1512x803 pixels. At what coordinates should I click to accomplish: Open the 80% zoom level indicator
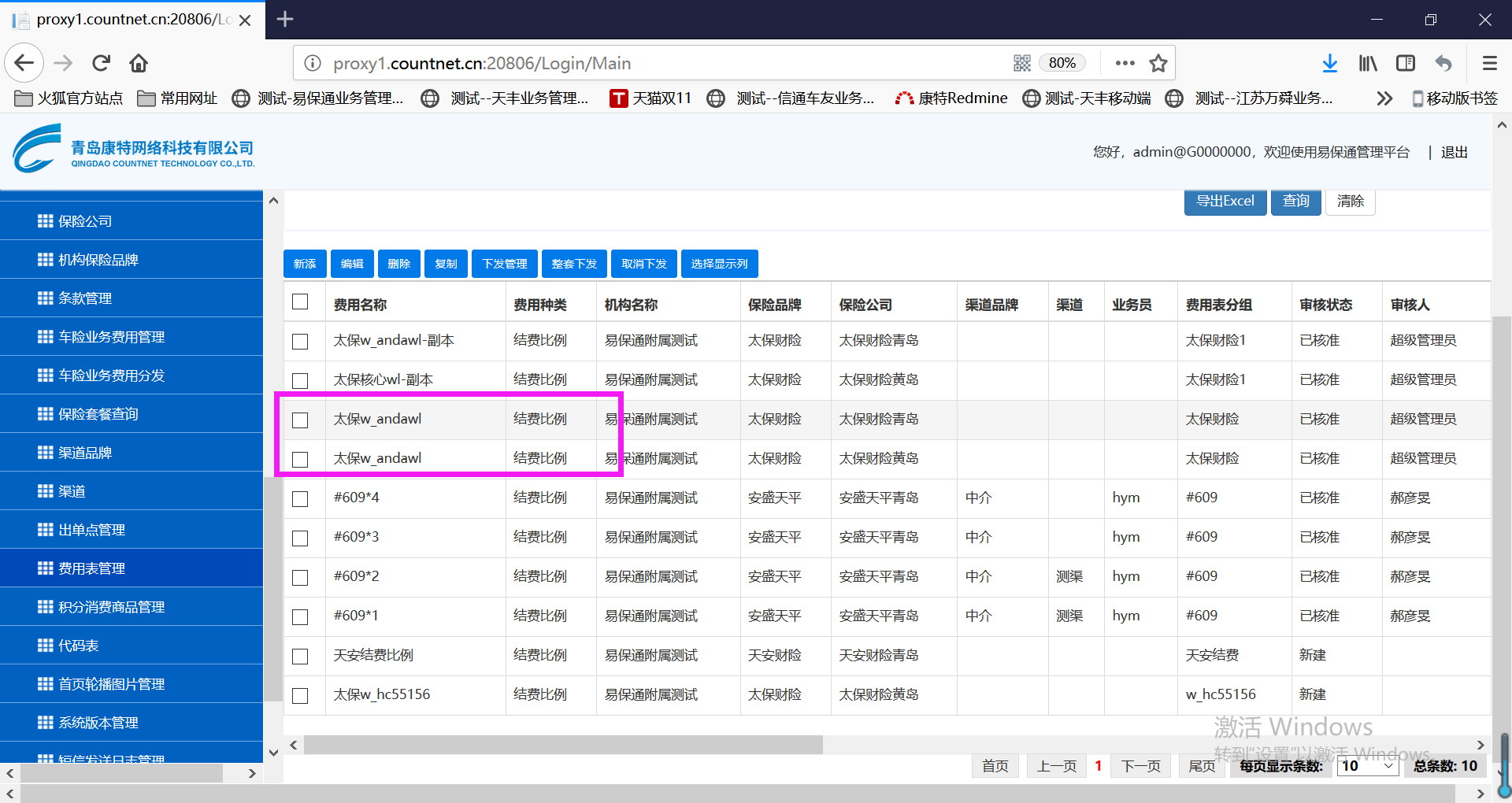(1062, 63)
